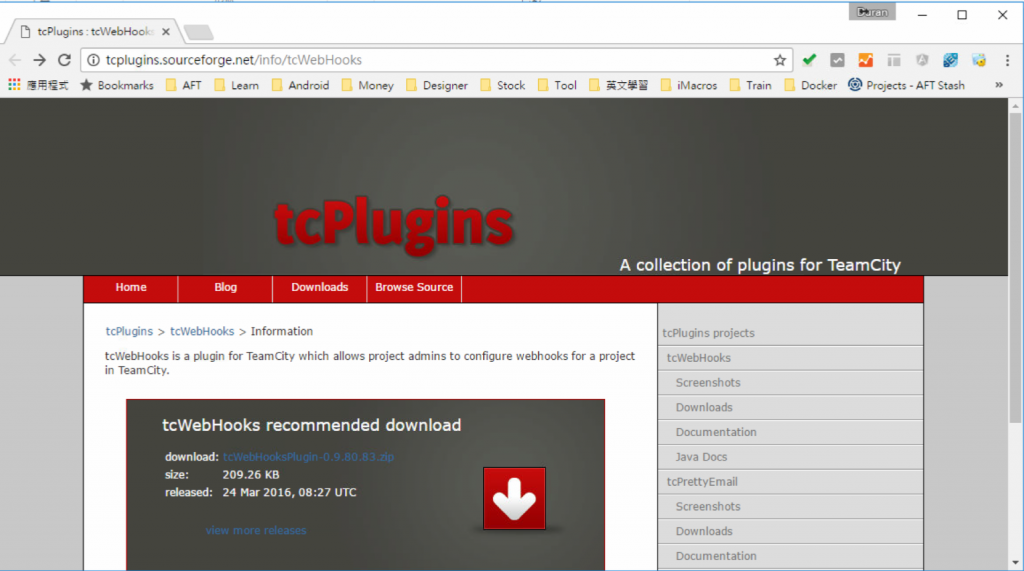View site information icon in address bar
The height and width of the screenshot is (571, 1024).
coord(93,60)
